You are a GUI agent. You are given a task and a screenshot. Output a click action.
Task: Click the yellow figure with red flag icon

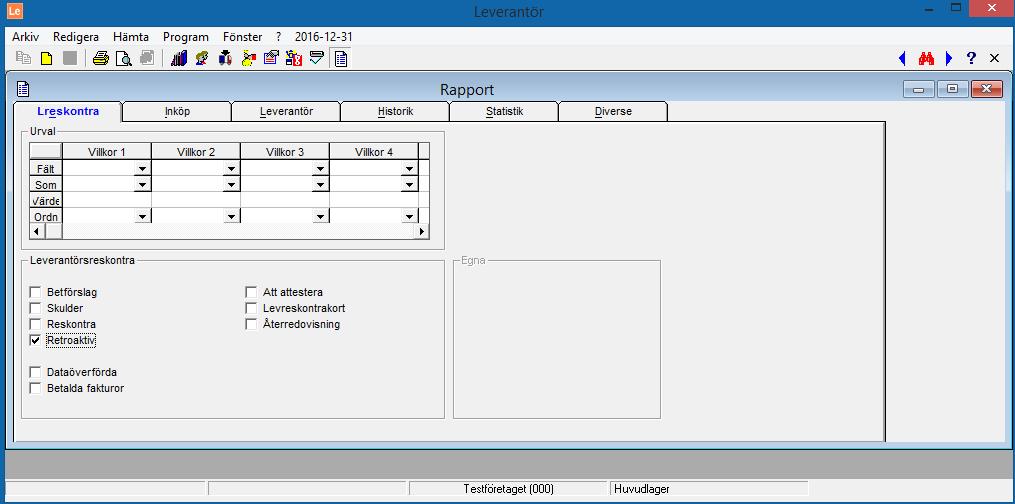point(248,59)
